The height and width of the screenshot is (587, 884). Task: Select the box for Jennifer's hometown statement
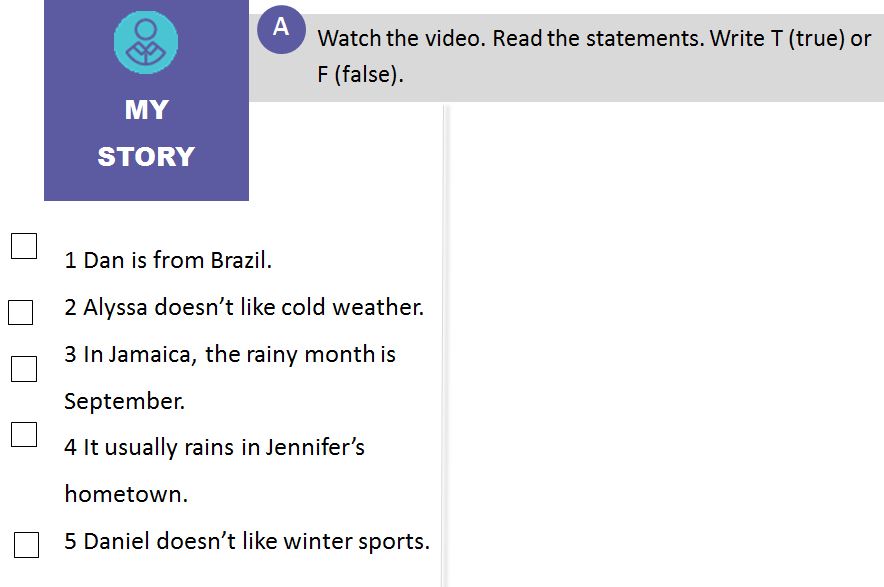point(24,434)
